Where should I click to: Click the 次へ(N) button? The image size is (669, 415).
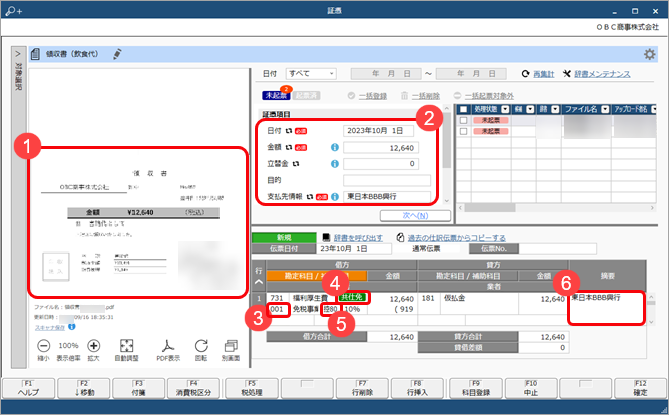[415, 216]
